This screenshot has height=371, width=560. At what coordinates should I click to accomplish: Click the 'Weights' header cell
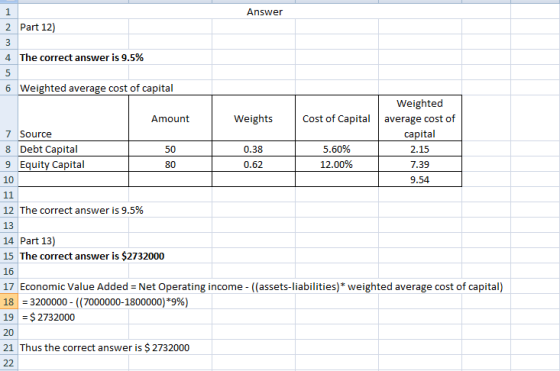(x=253, y=118)
